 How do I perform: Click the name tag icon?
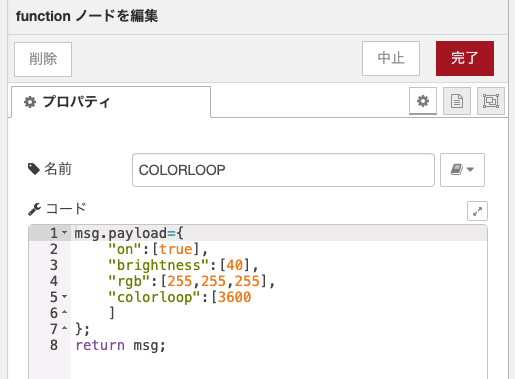tap(34, 169)
